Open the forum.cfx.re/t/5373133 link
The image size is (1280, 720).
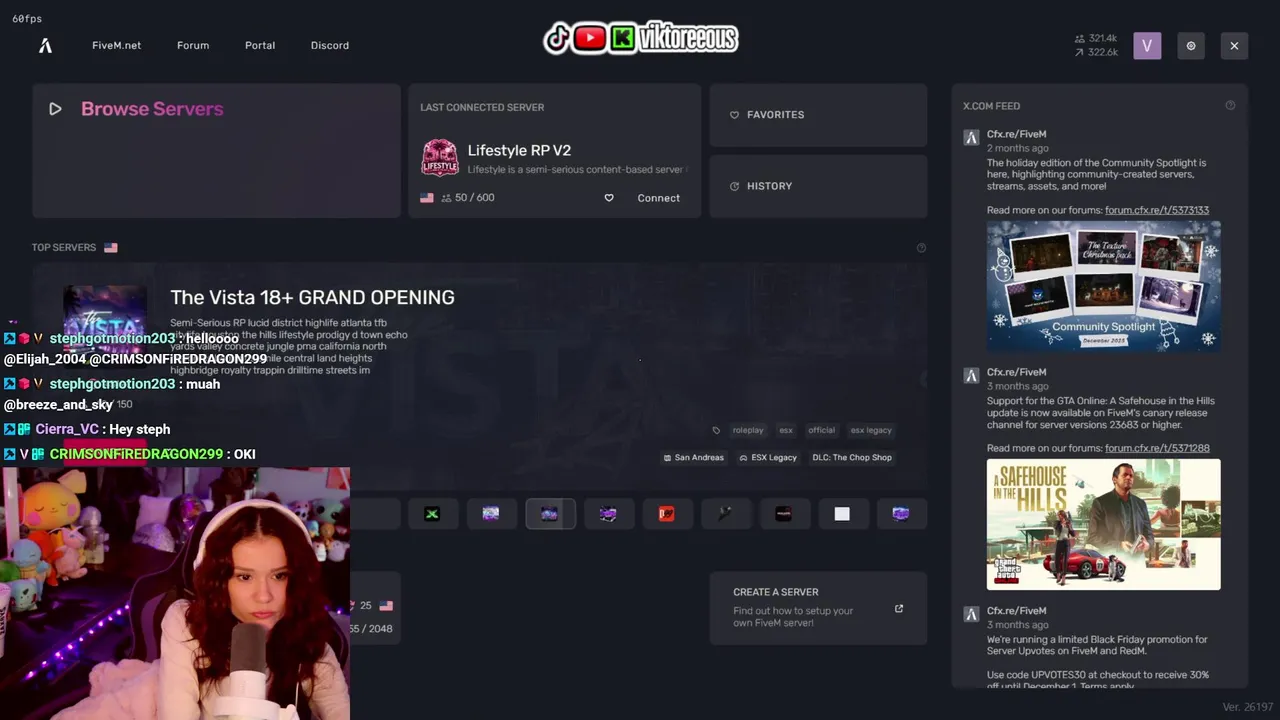pyautogui.click(x=1157, y=210)
